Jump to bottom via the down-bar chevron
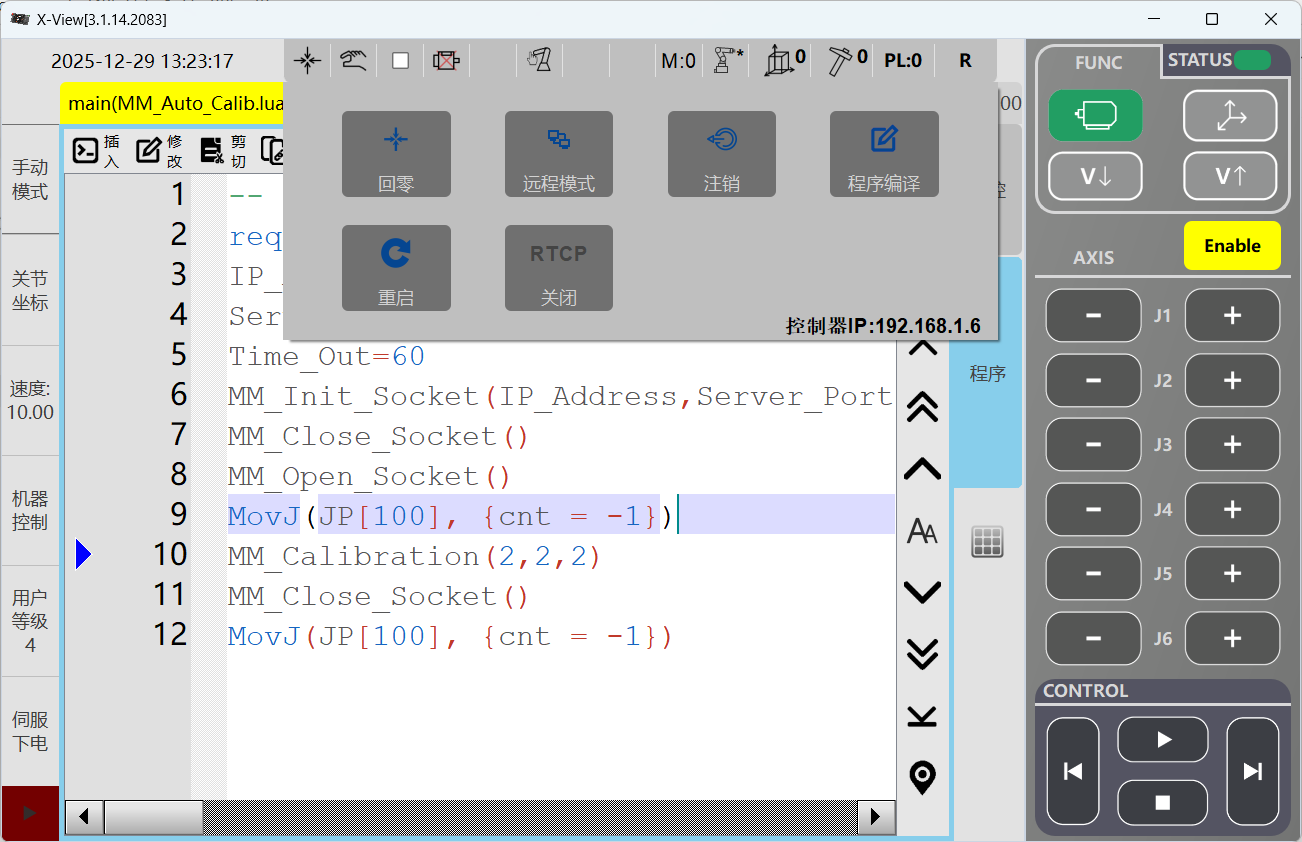This screenshot has height=842, width=1302. pos(921,716)
